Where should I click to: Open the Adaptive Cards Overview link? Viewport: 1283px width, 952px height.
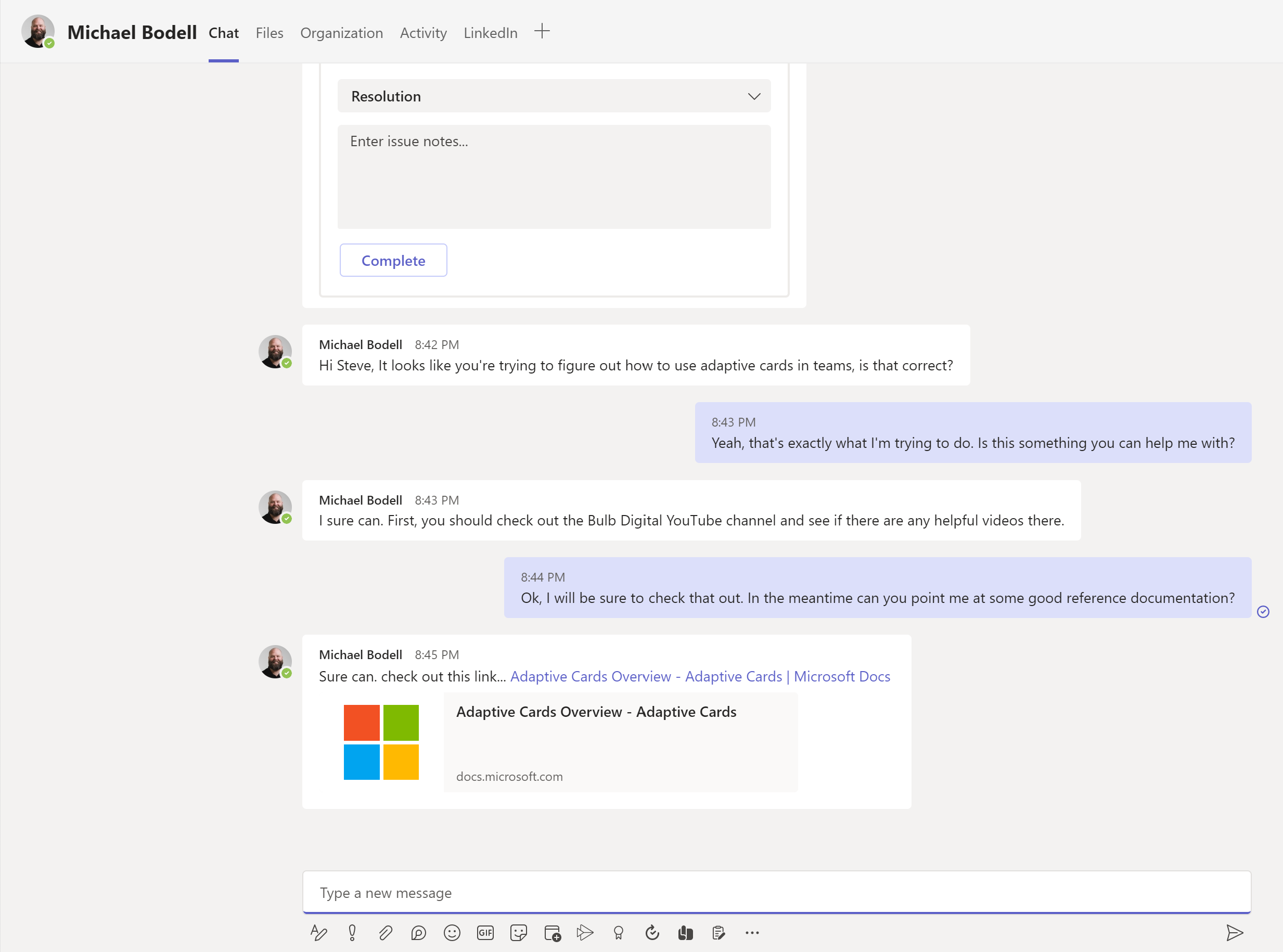(700, 676)
